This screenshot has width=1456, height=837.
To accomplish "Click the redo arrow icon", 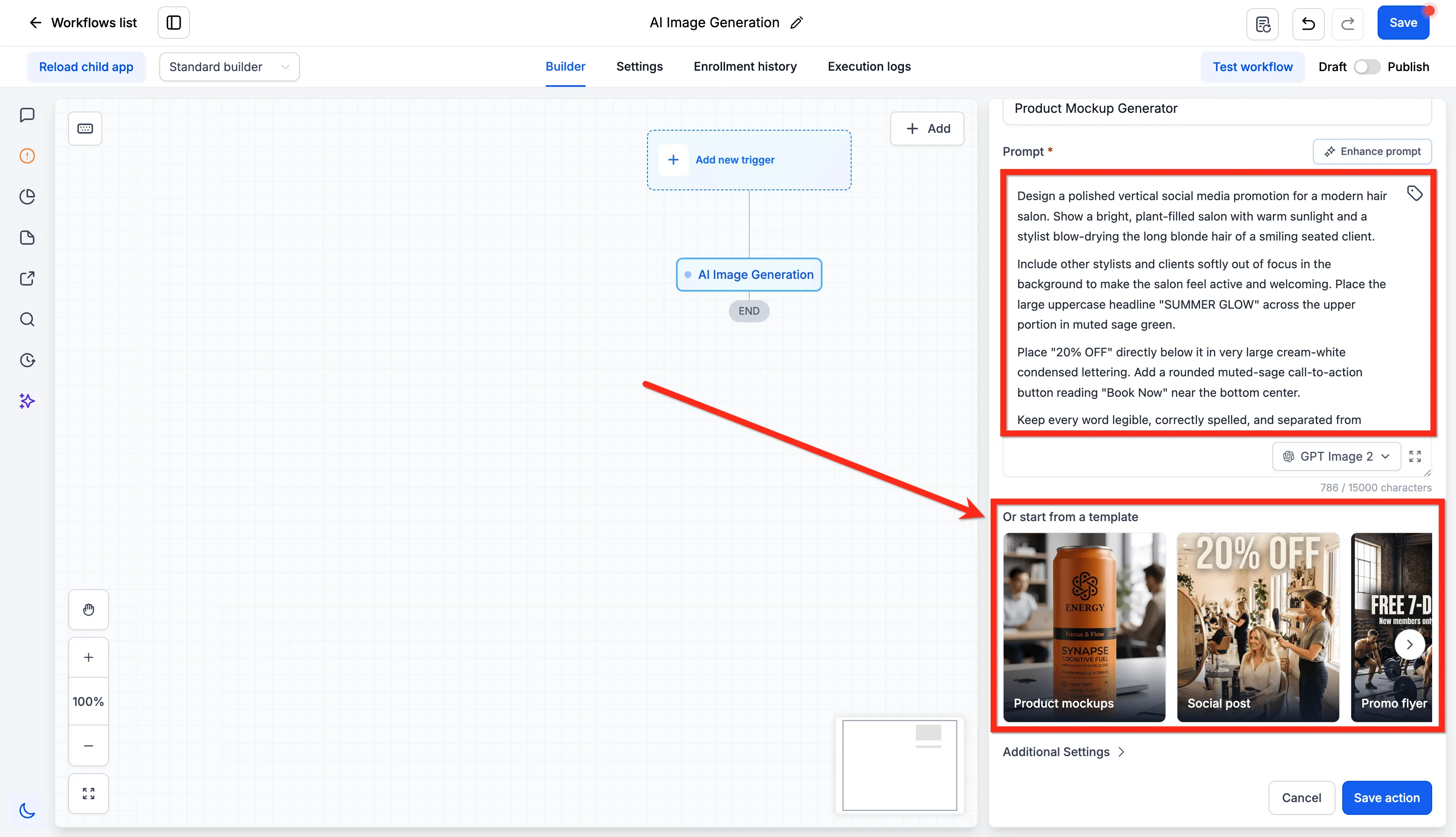I will click(x=1348, y=23).
